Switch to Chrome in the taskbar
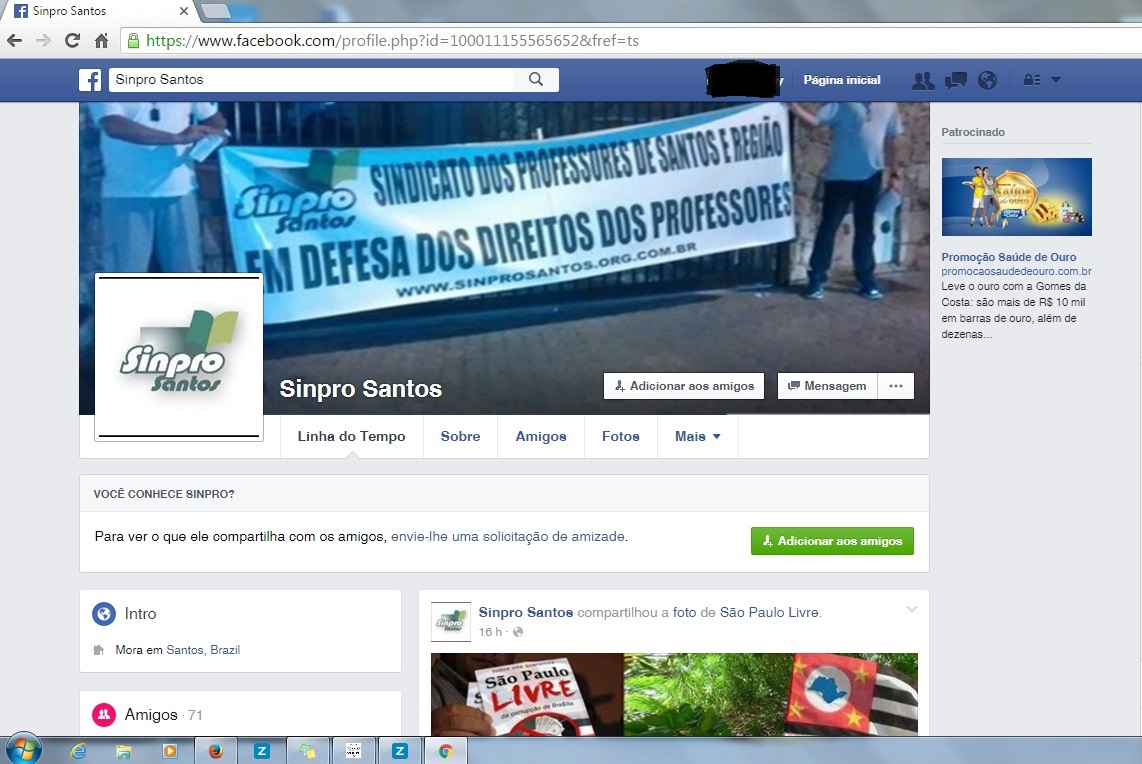 click(x=446, y=751)
